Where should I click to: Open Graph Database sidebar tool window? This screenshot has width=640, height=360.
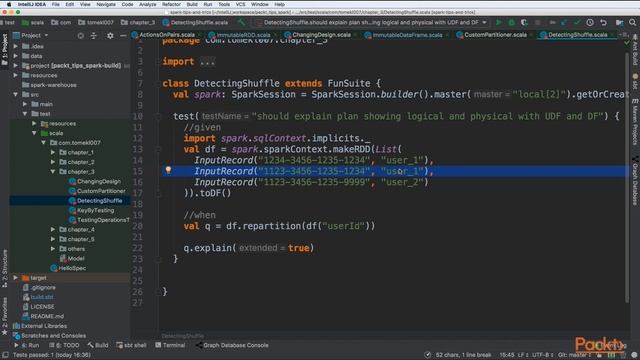(x=635, y=181)
